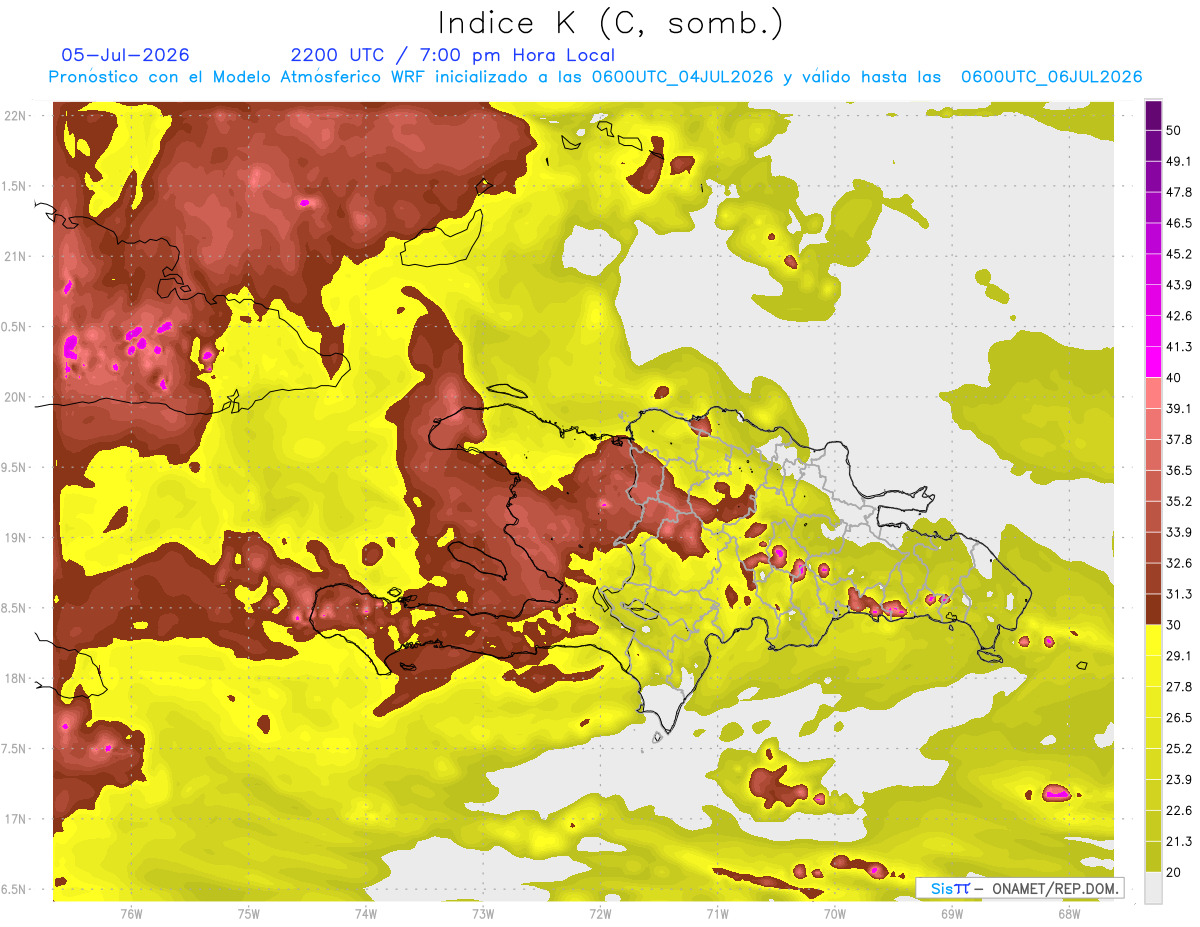This screenshot has width=1200, height=927.
Task: Click the 72W longitude label
Action: [x=600, y=913]
